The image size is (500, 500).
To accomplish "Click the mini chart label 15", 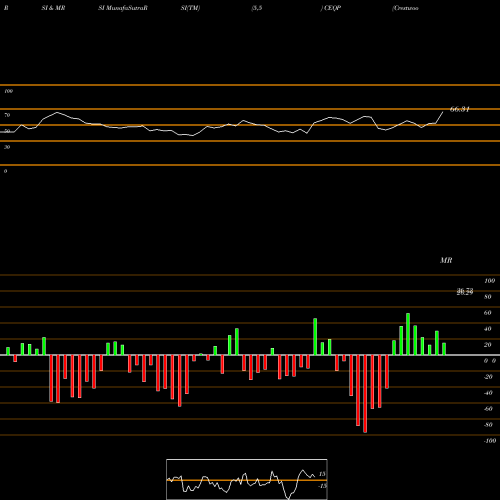I will (322, 474).
